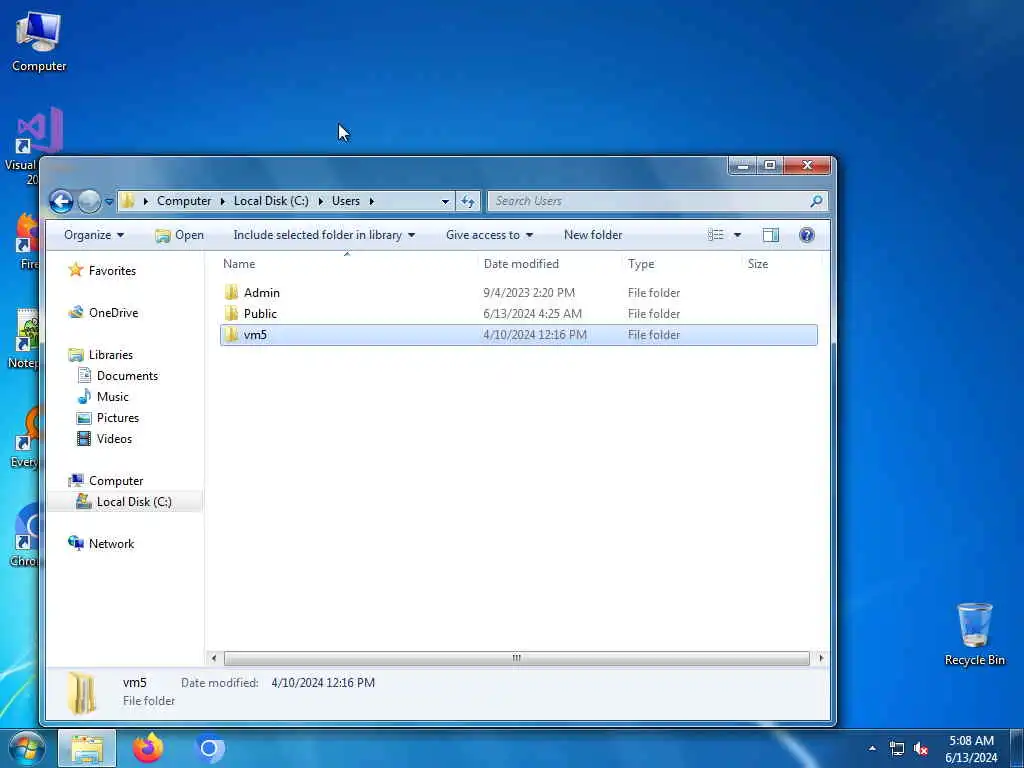1024x768 pixels.
Task: Click the File Explorer taskbar button
Action: coord(87,748)
